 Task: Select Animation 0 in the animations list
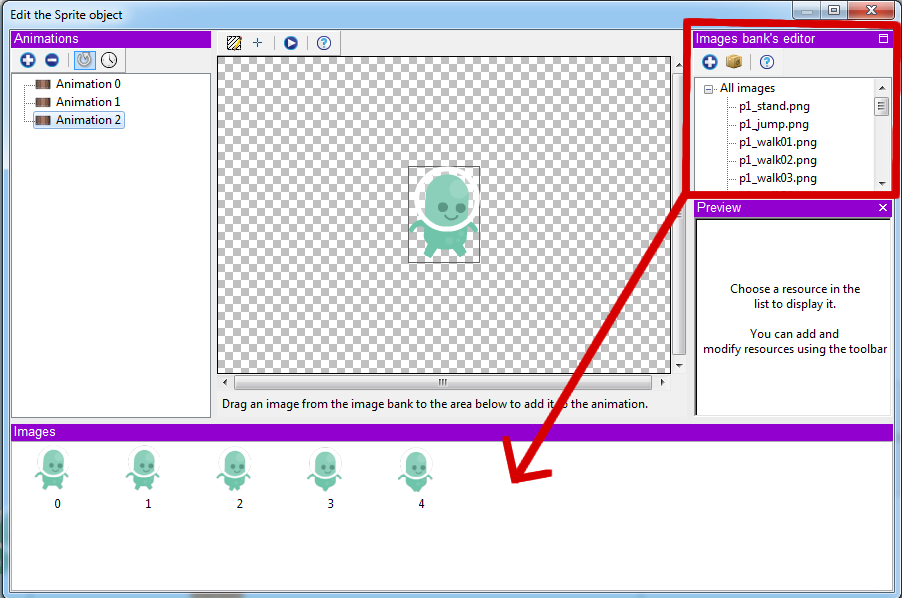tap(87, 84)
